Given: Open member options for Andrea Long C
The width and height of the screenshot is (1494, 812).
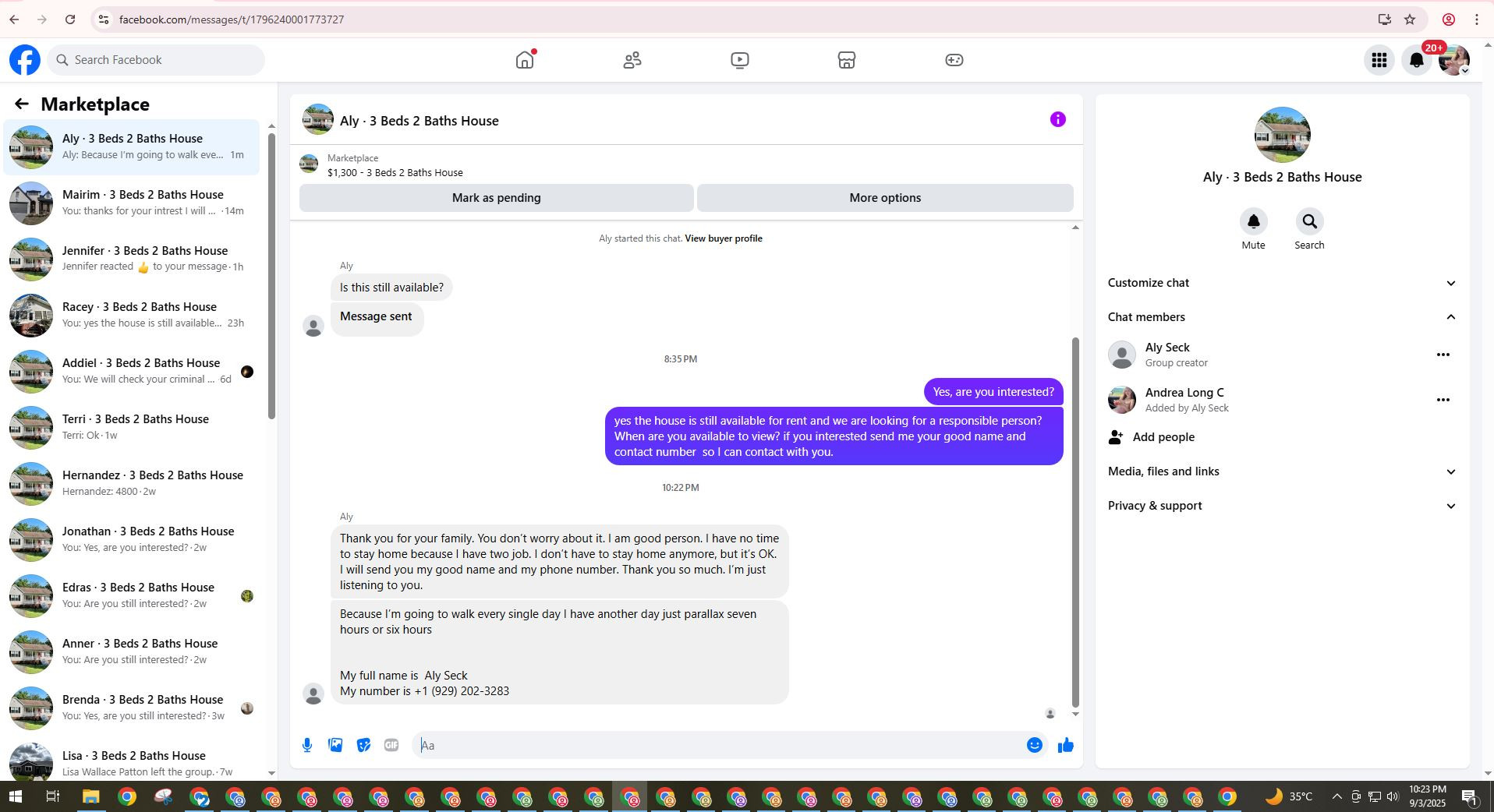Looking at the screenshot, I should [1443, 400].
